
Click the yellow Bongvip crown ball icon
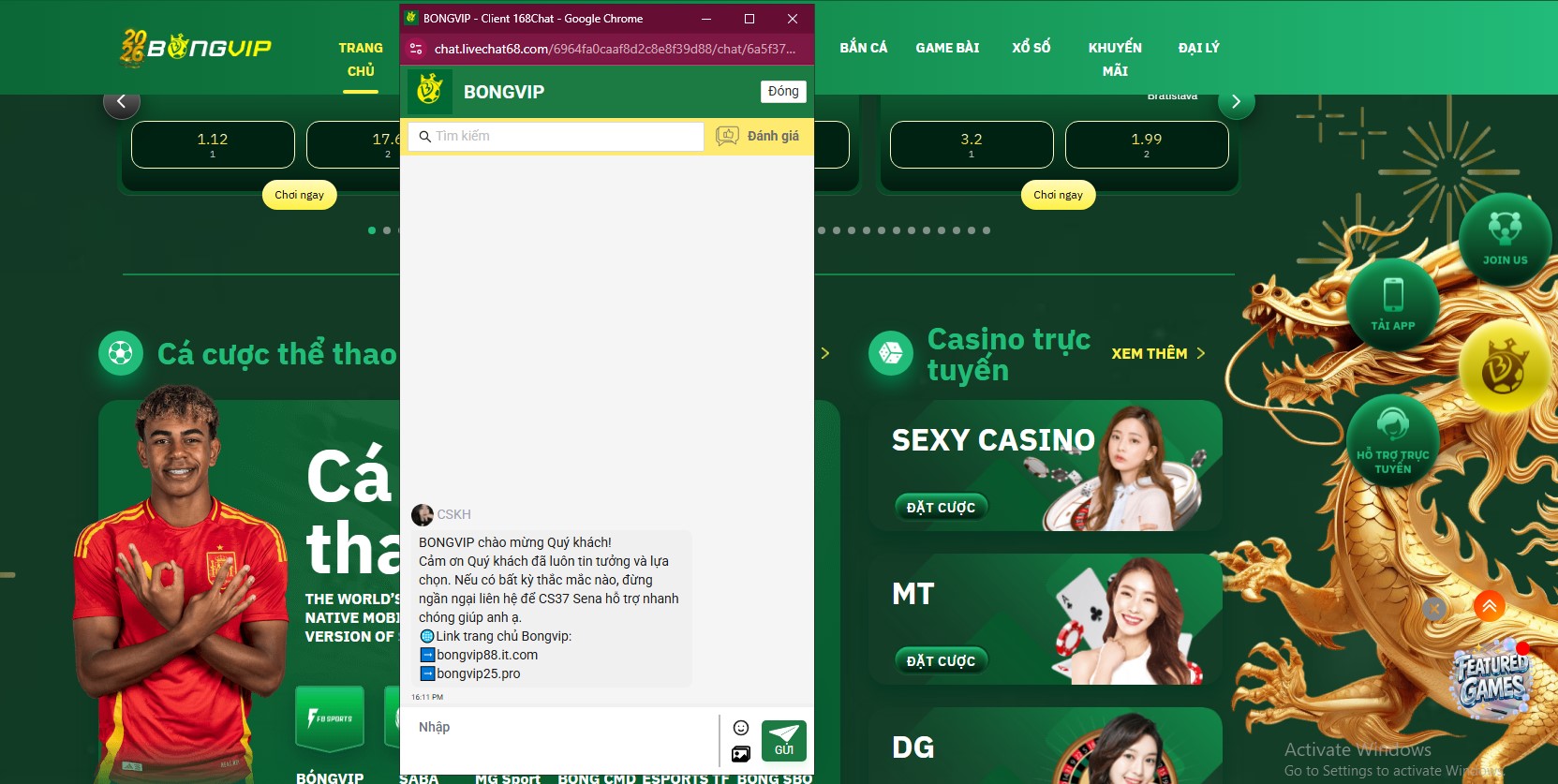coord(1505,368)
